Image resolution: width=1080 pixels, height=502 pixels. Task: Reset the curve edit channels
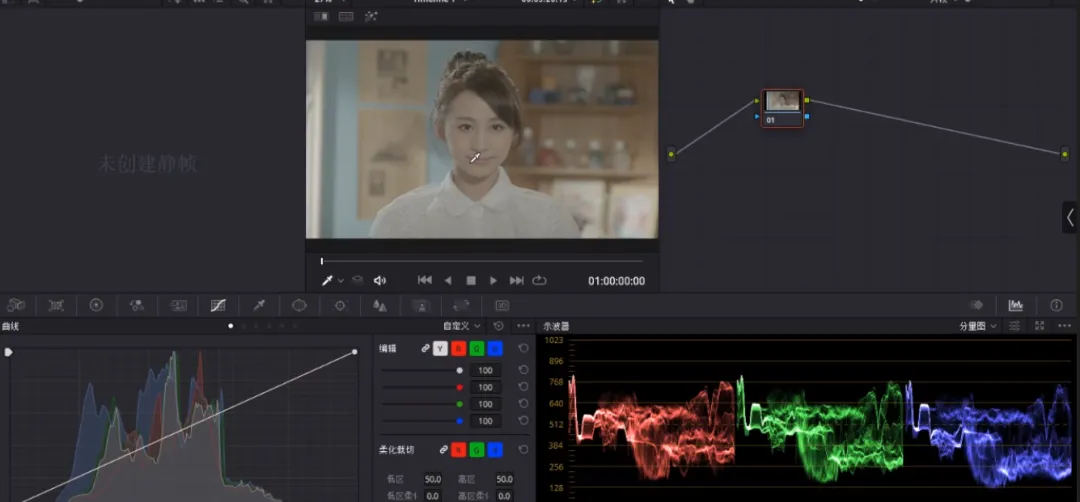(523, 348)
